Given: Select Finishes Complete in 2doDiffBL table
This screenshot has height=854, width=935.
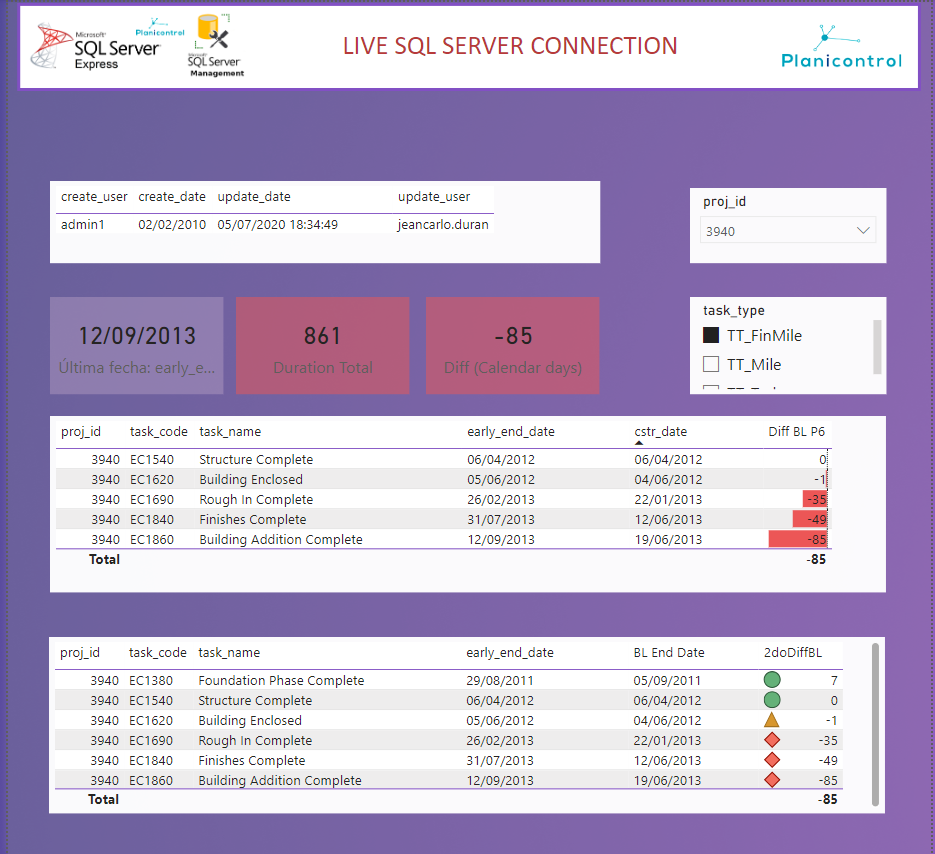Looking at the screenshot, I should click(x=252, y=760).
